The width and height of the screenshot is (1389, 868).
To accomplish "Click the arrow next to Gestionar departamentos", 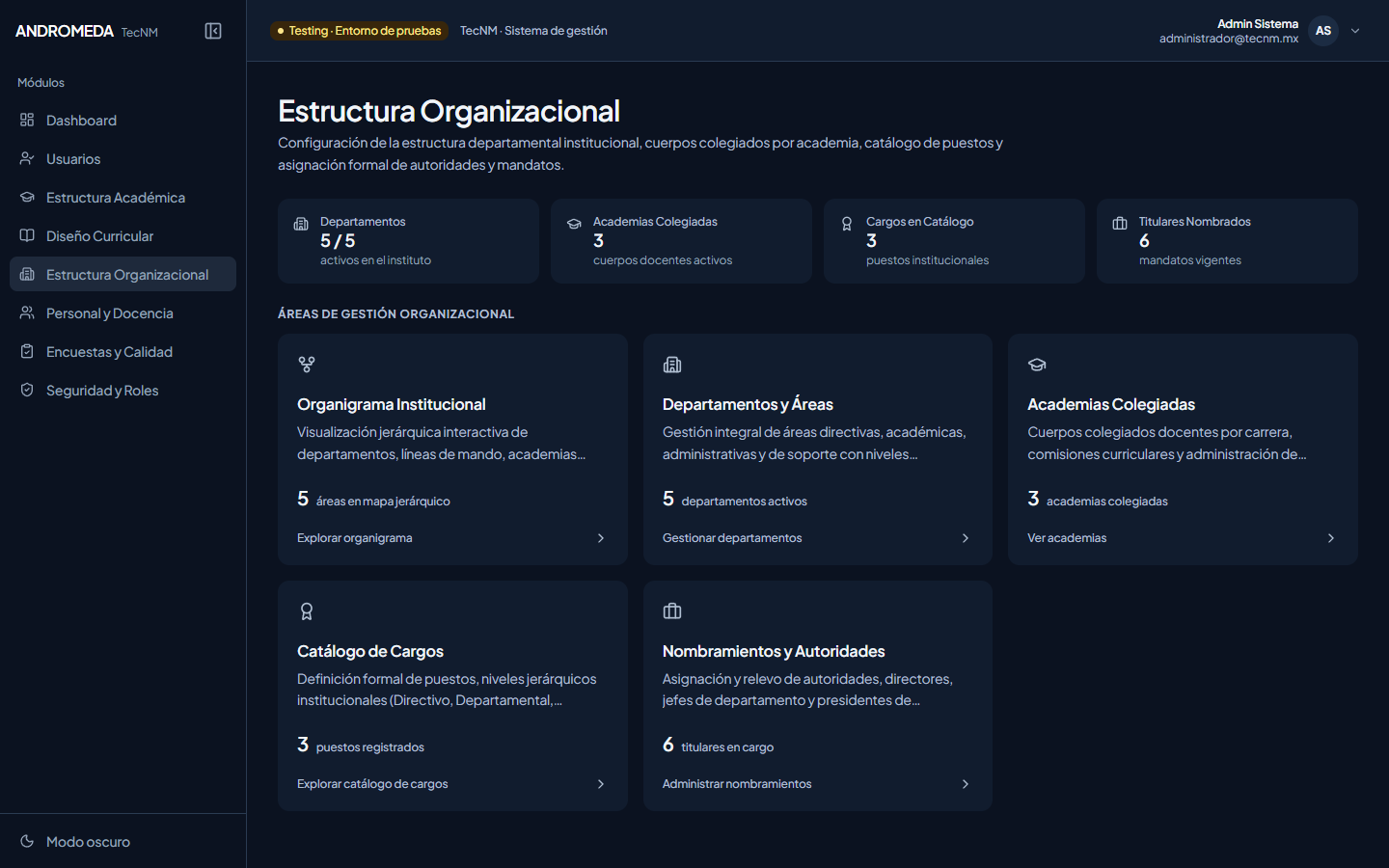I will 966,538.
